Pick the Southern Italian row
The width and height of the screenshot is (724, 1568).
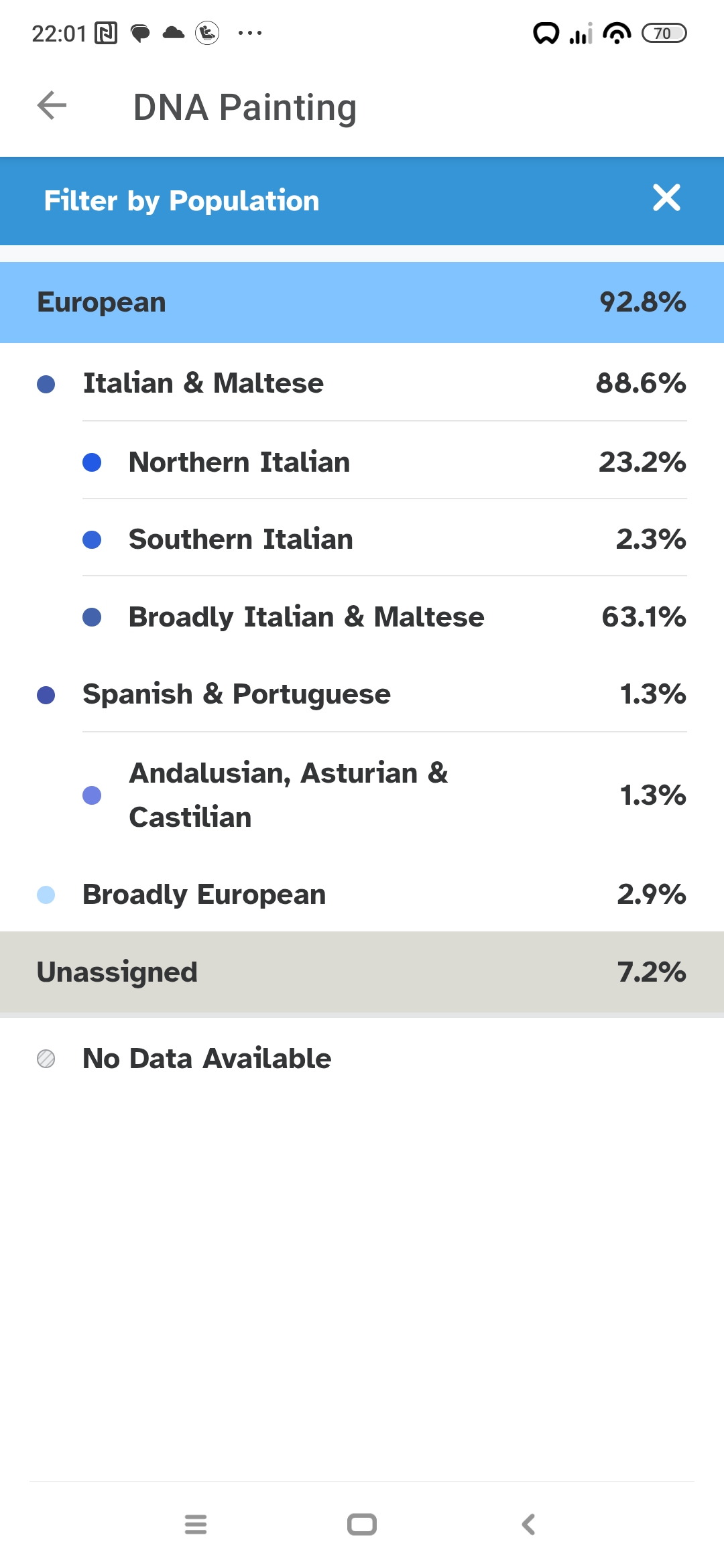(x=385, y=539)
